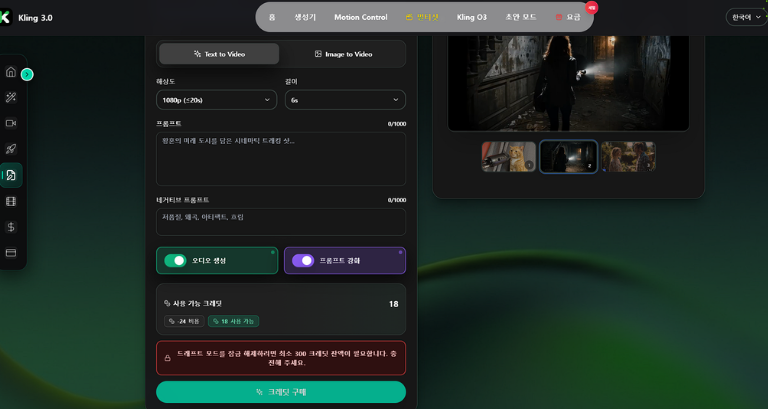The height and width of the screenshot is (409, 768).
Task: Select the highlighted image-file sidebar icon
Action: pos(11,175)
